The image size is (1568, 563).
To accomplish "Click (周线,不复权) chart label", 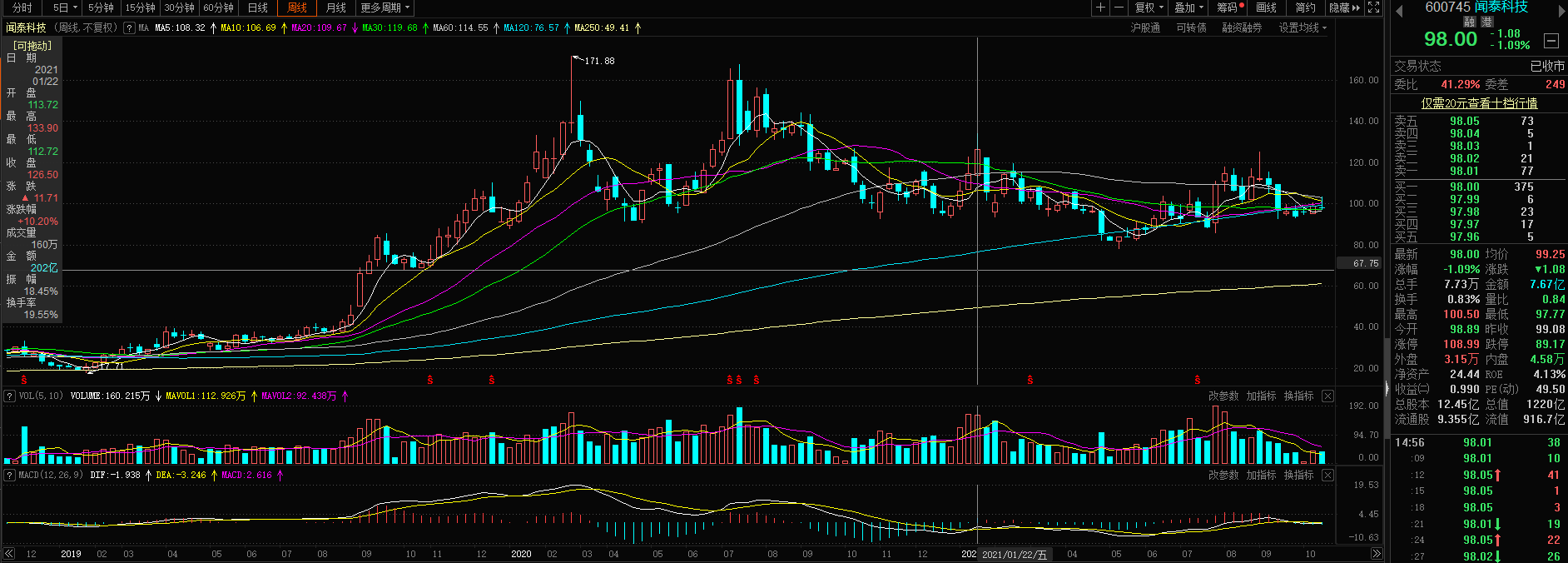I will click(x=85, y=27).
